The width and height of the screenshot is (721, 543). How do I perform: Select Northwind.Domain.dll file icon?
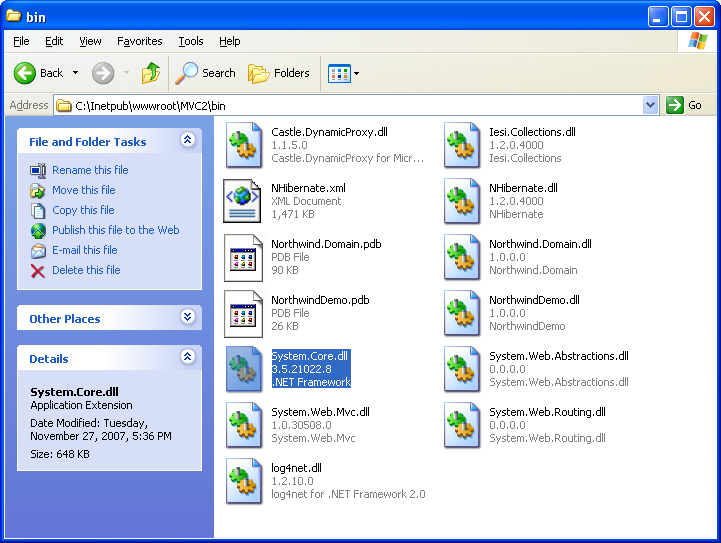[462, 257]
